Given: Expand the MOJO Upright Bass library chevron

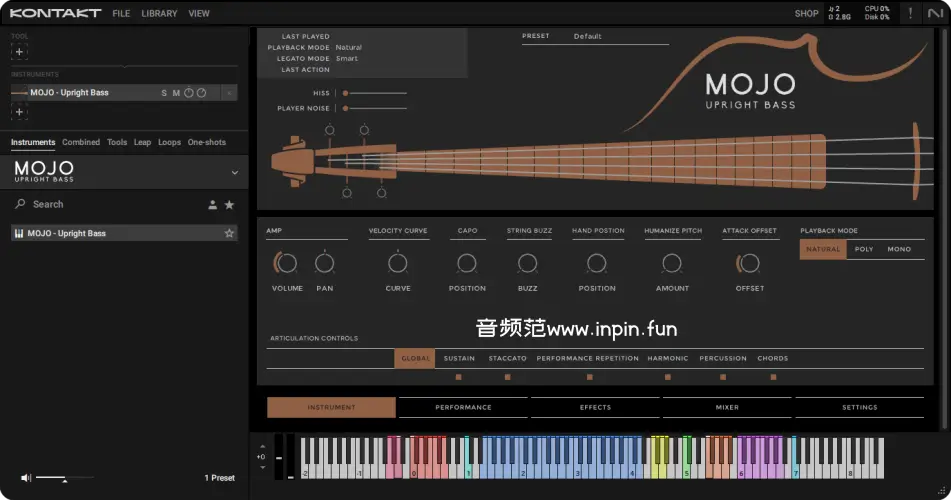Looking at the screenshot, I should pyautogui.click(x=234, y=172).
